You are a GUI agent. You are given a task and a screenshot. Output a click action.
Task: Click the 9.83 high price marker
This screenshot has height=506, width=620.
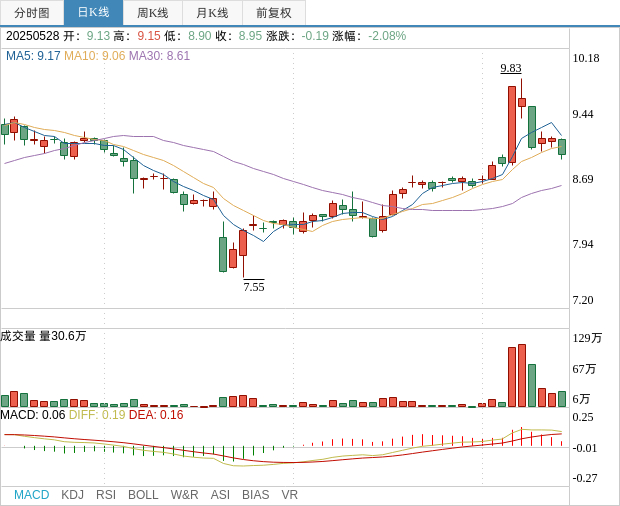511,69
